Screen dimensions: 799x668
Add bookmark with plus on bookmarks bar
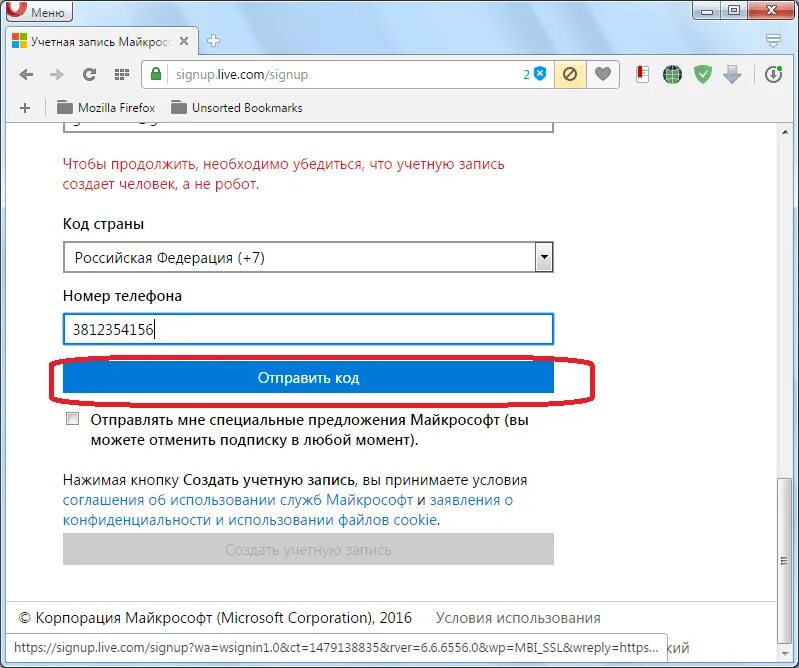tap(24, 108)
